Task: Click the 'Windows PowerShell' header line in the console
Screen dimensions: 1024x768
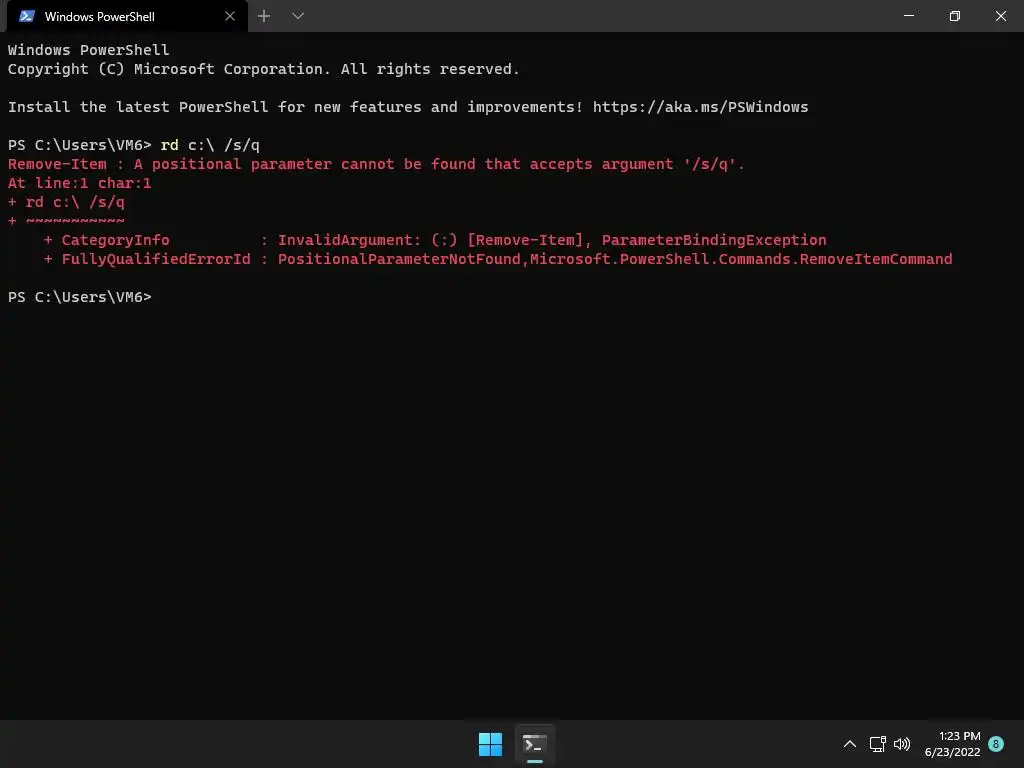Action: point(88,50)
